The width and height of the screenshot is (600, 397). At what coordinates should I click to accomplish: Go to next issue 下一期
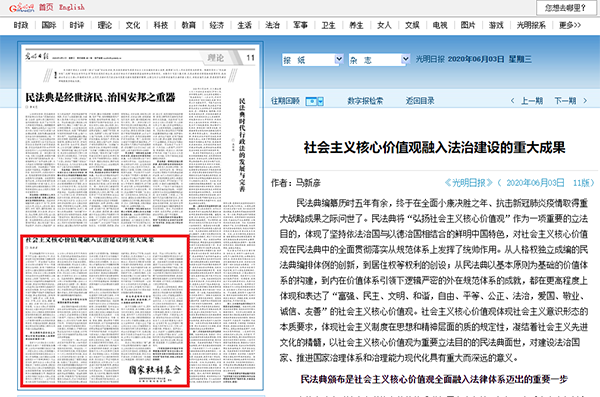(x=566, y=101)
